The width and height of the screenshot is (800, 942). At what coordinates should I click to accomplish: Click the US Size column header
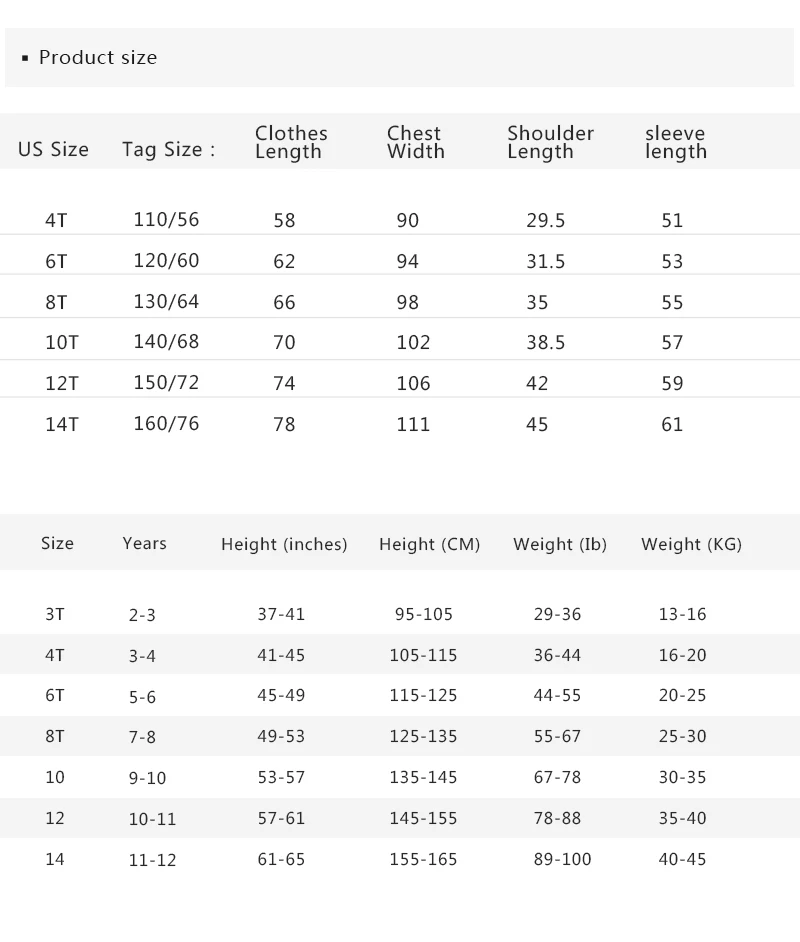point(53,150)
